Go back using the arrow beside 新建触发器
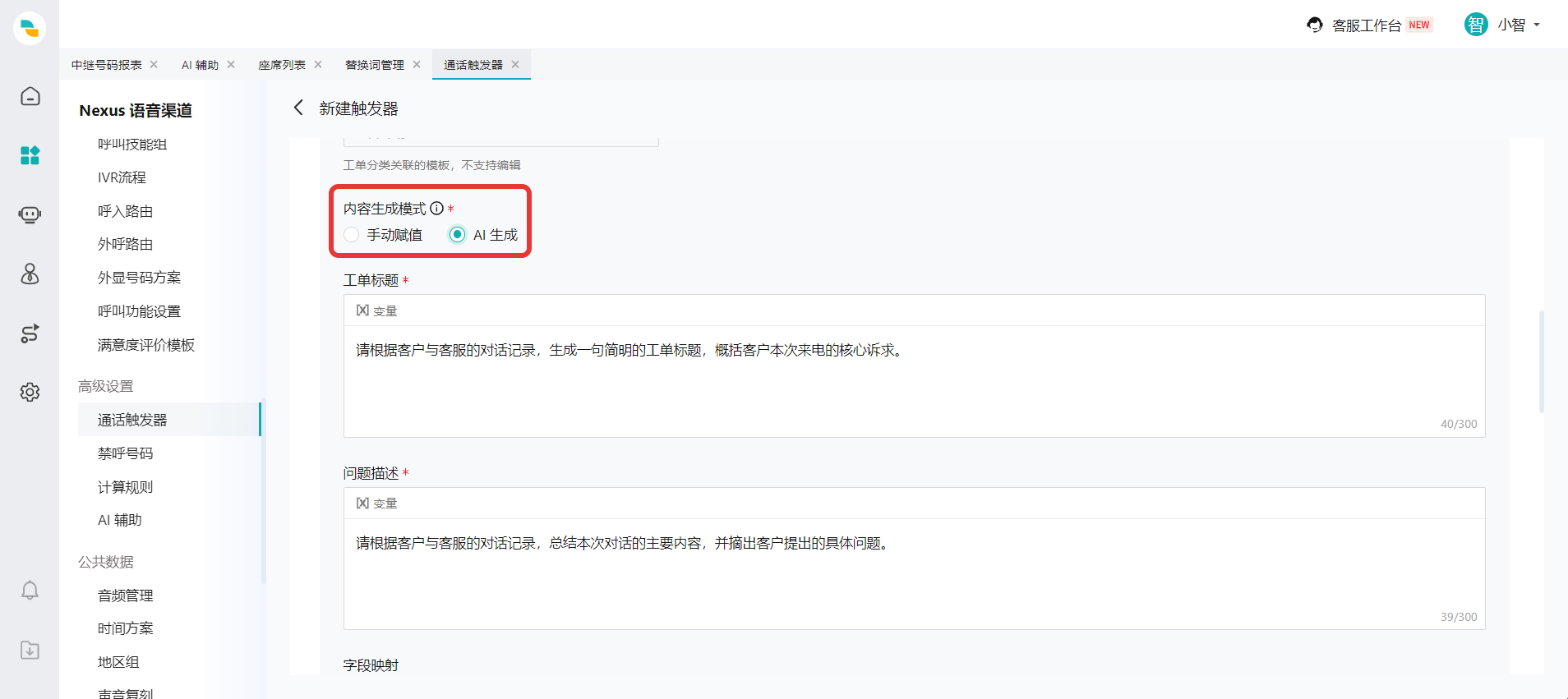 [x=297, y=108]
